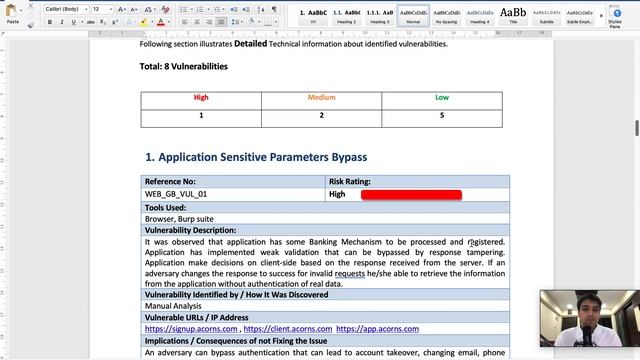Open the font color dropdown arrow
The image size is (640, 360).
tap(169, 22)
